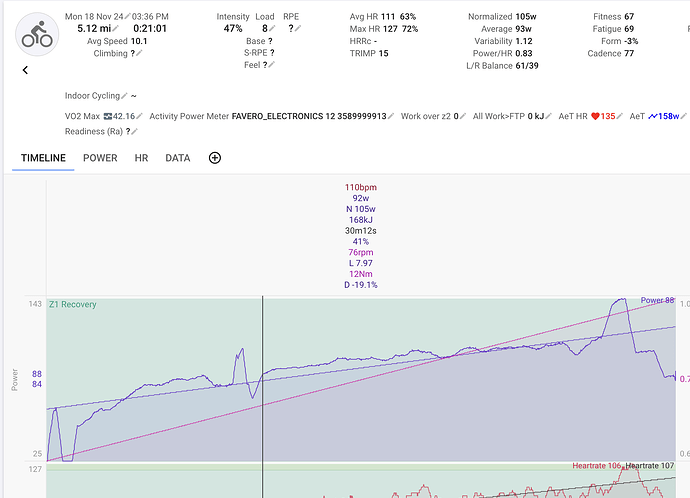Click the Heartrate 107 trend label
Viewport: 690px width, 498px height.
650,465
